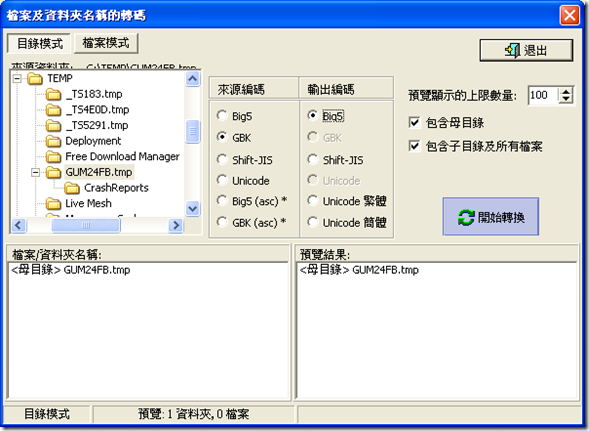Select TEMP label in folder tree
The image size is (589, 431).
pos(60,79)
